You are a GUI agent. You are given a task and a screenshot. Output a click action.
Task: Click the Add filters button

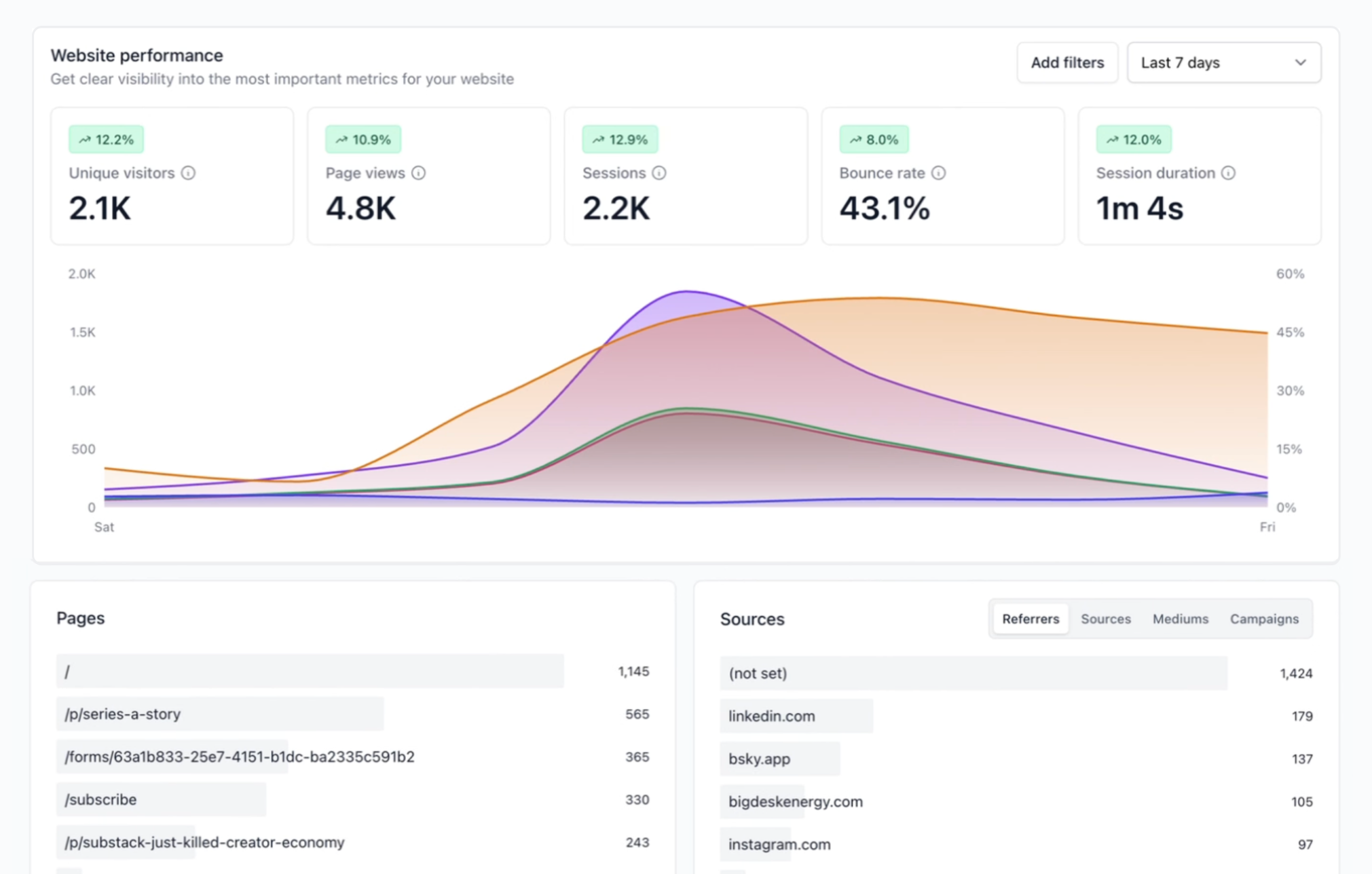[1067, 62]
